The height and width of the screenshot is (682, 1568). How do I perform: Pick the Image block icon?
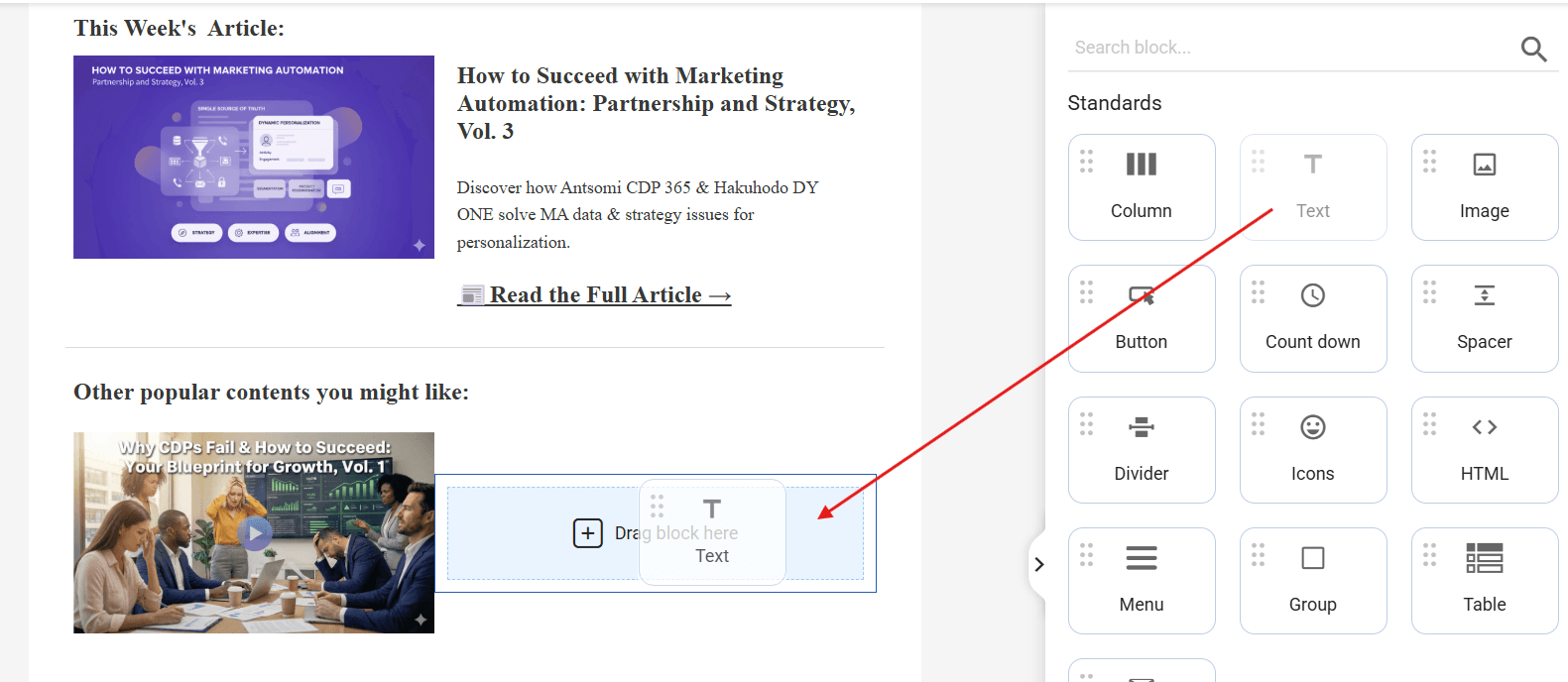tap(1484, 165)
